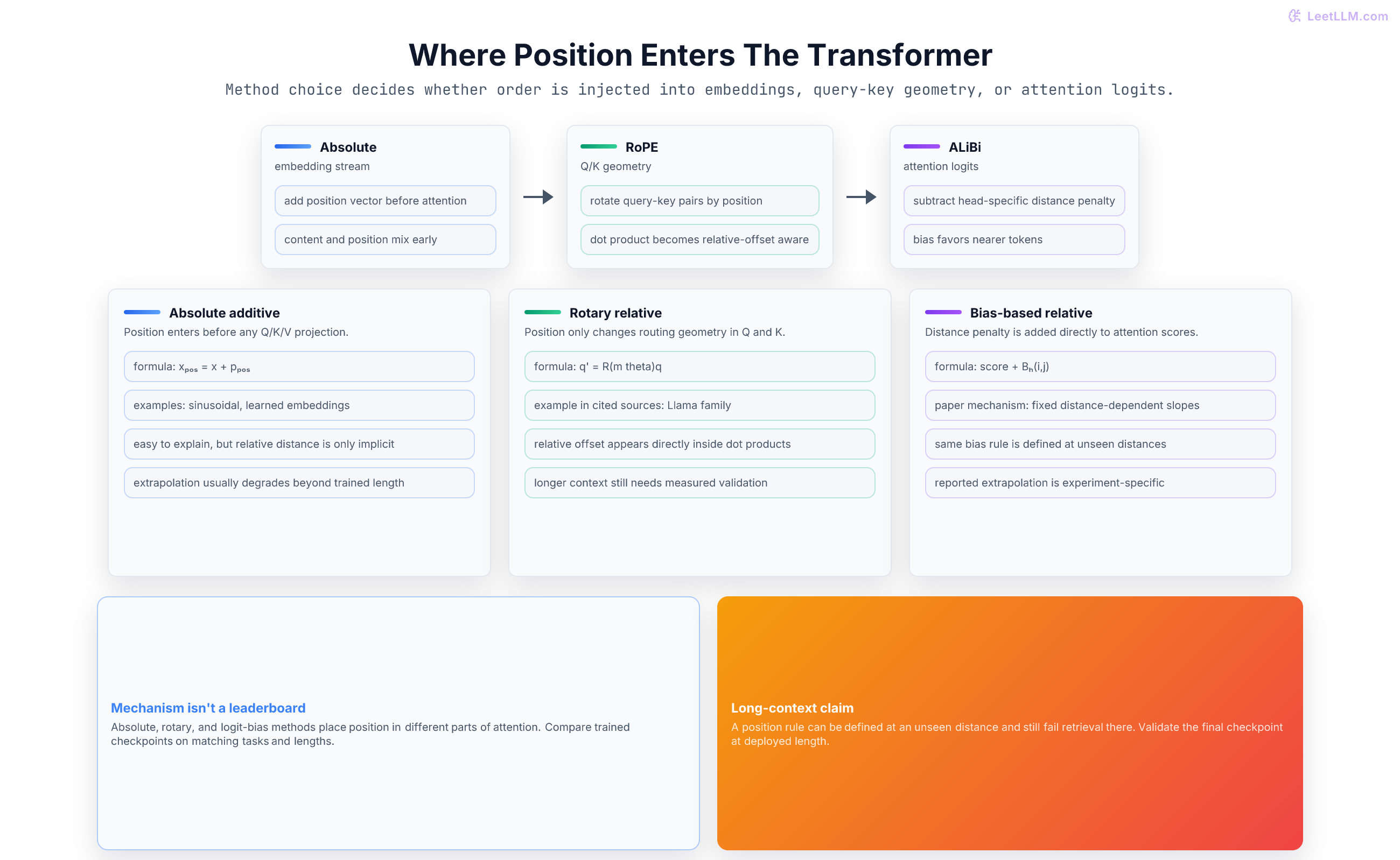
Task: Select 'extrapolation usually degrades beyond trained length'
Action: tap(299, 482)
